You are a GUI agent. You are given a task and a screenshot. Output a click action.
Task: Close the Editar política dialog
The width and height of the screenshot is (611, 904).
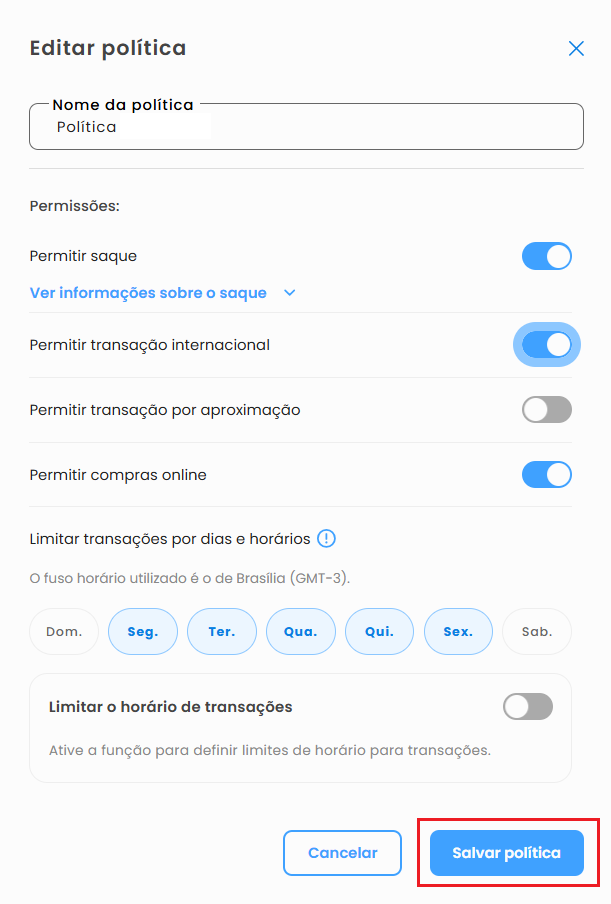click(x=576, y=48)
